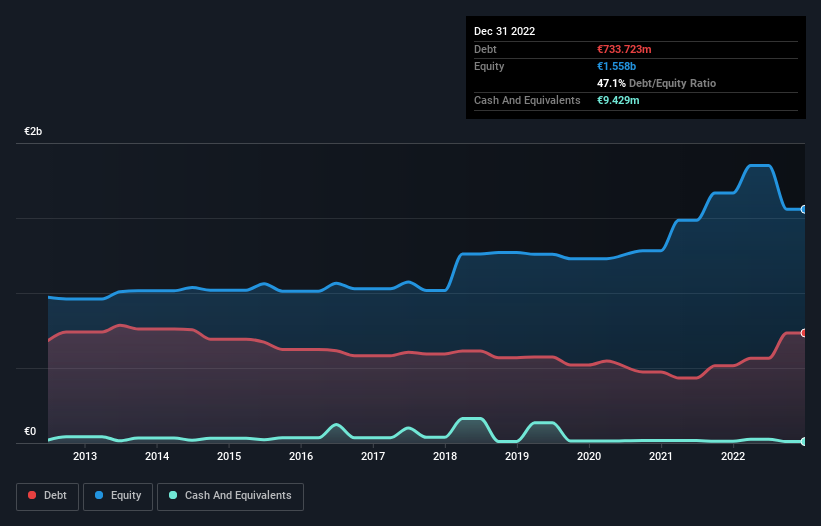Click the 2017 x-axis label

coord(373,456)
